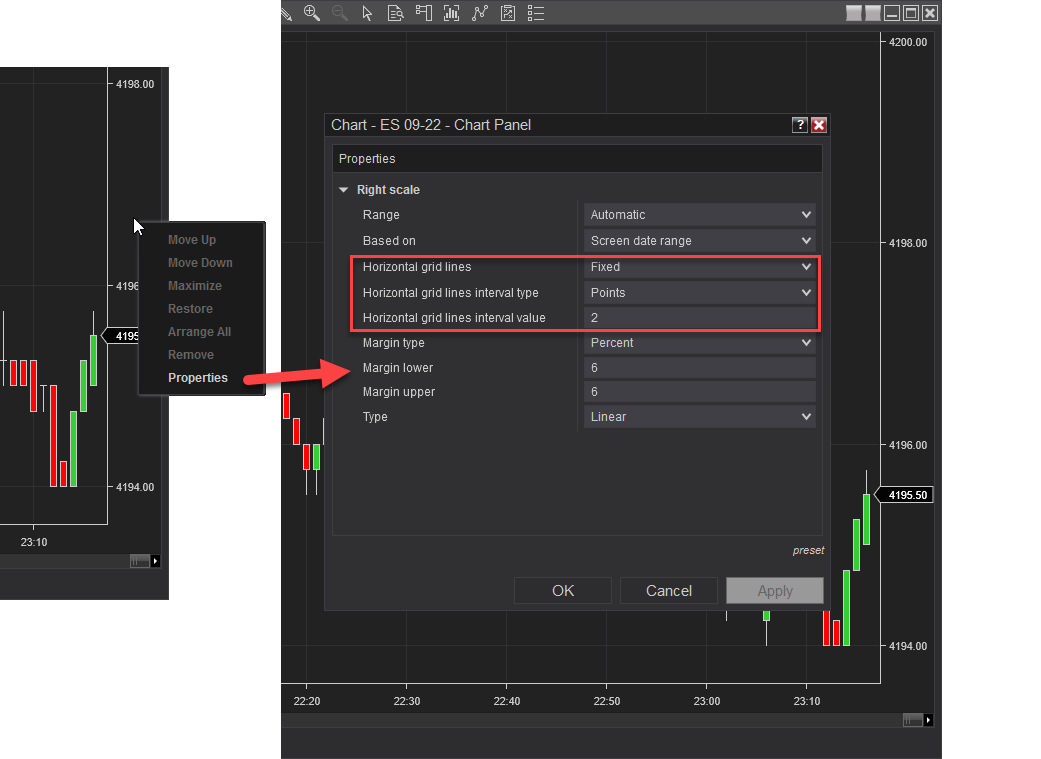The height and width of the screenshot is (759, 1041).
Task: Click the Apply button
Action: [x=775, y=590]
